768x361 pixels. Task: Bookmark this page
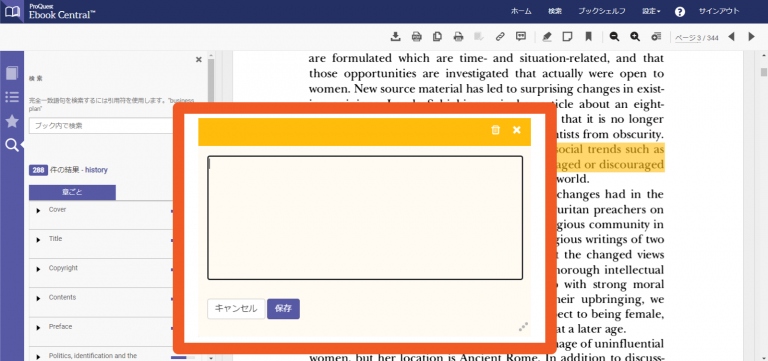coord(589,36)
